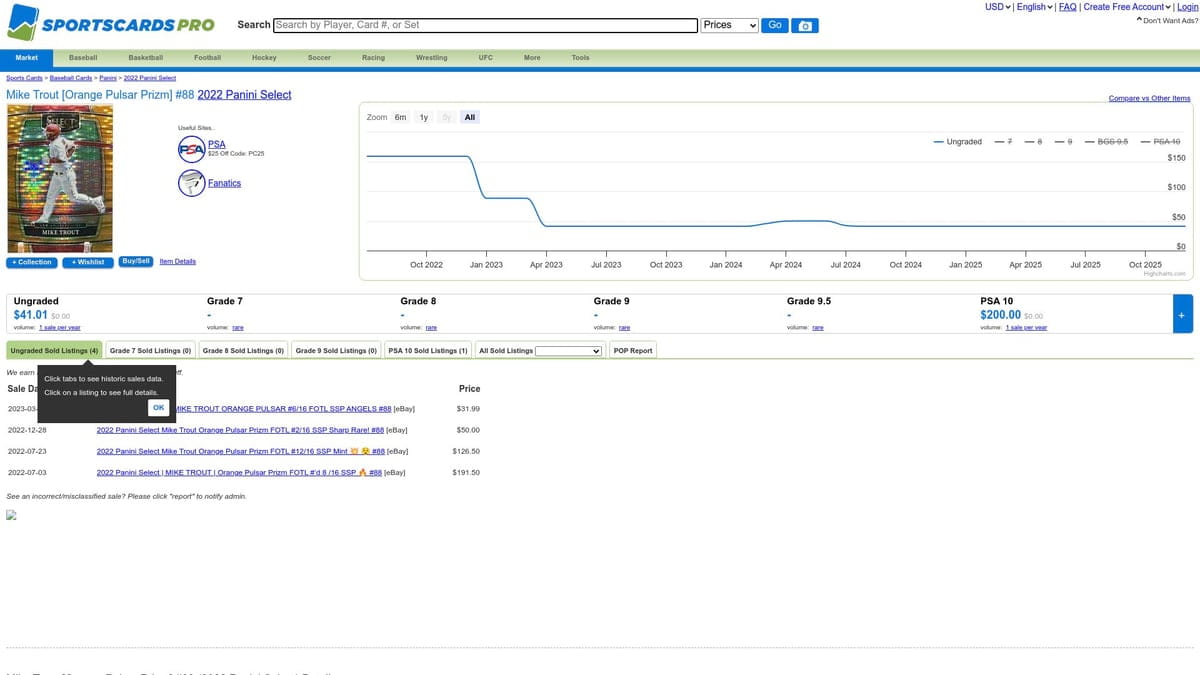This screenshot has width=1200, height=675.
Task: Toggle the PSA 10 series in chart legend
Action: (1161, 142)
